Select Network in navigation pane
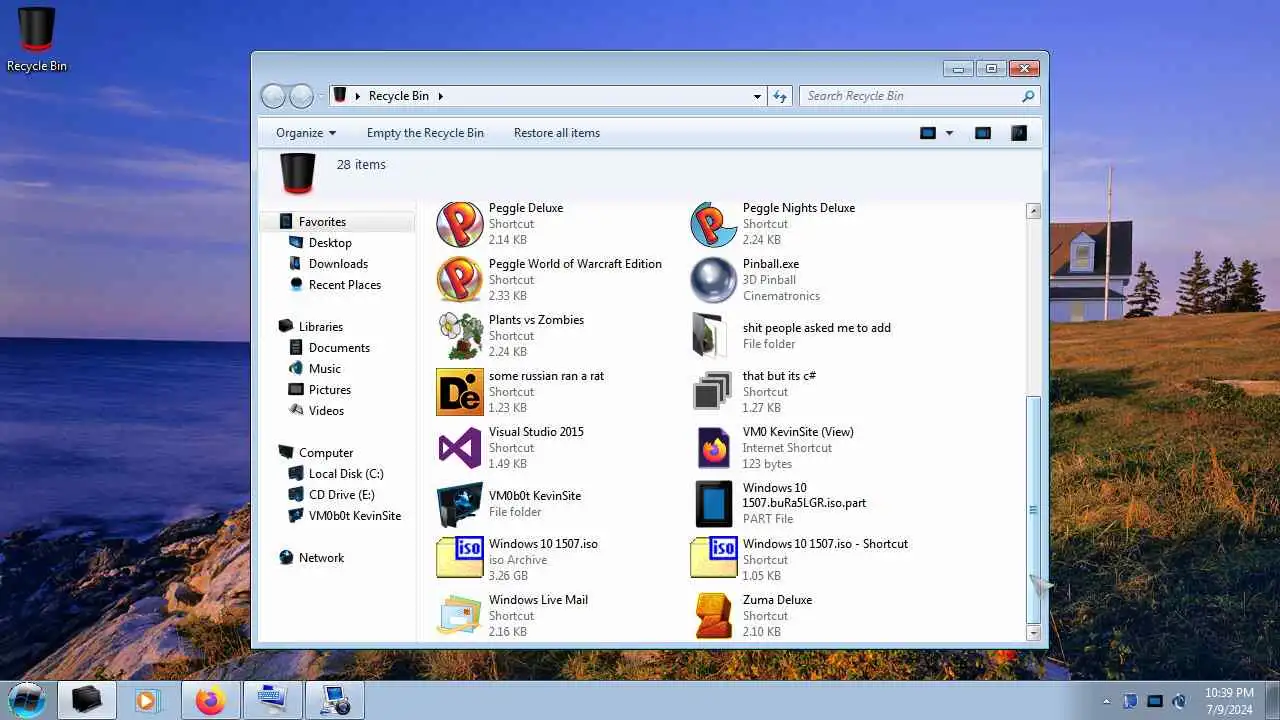Viewport: 1280px width, 720px height. pyautogui.click(x=311, y=558)
